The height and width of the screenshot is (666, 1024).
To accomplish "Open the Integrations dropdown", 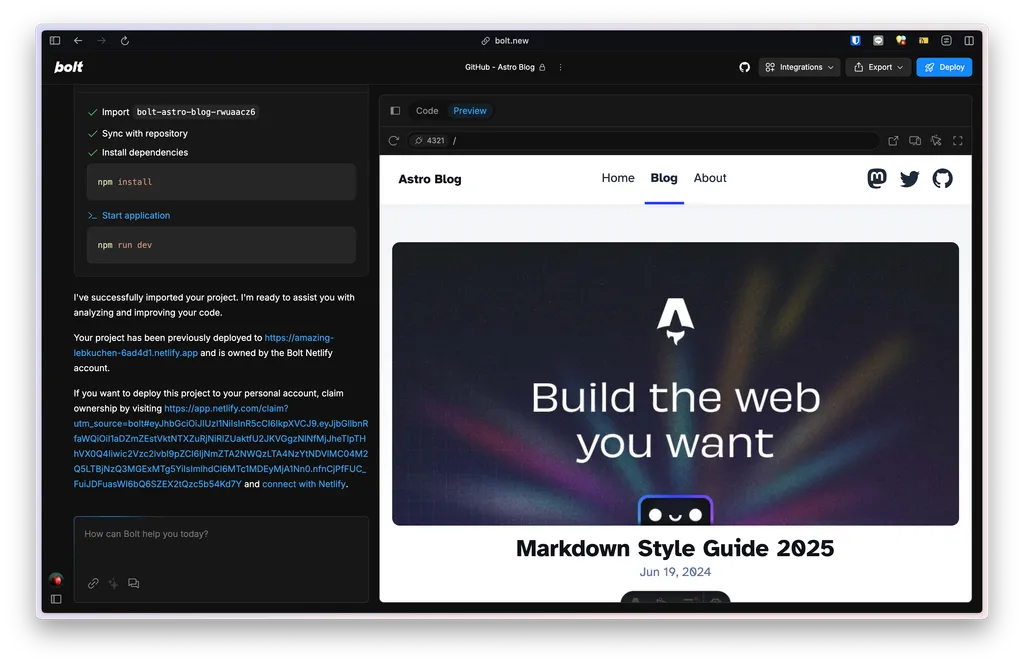I will 799,67.
